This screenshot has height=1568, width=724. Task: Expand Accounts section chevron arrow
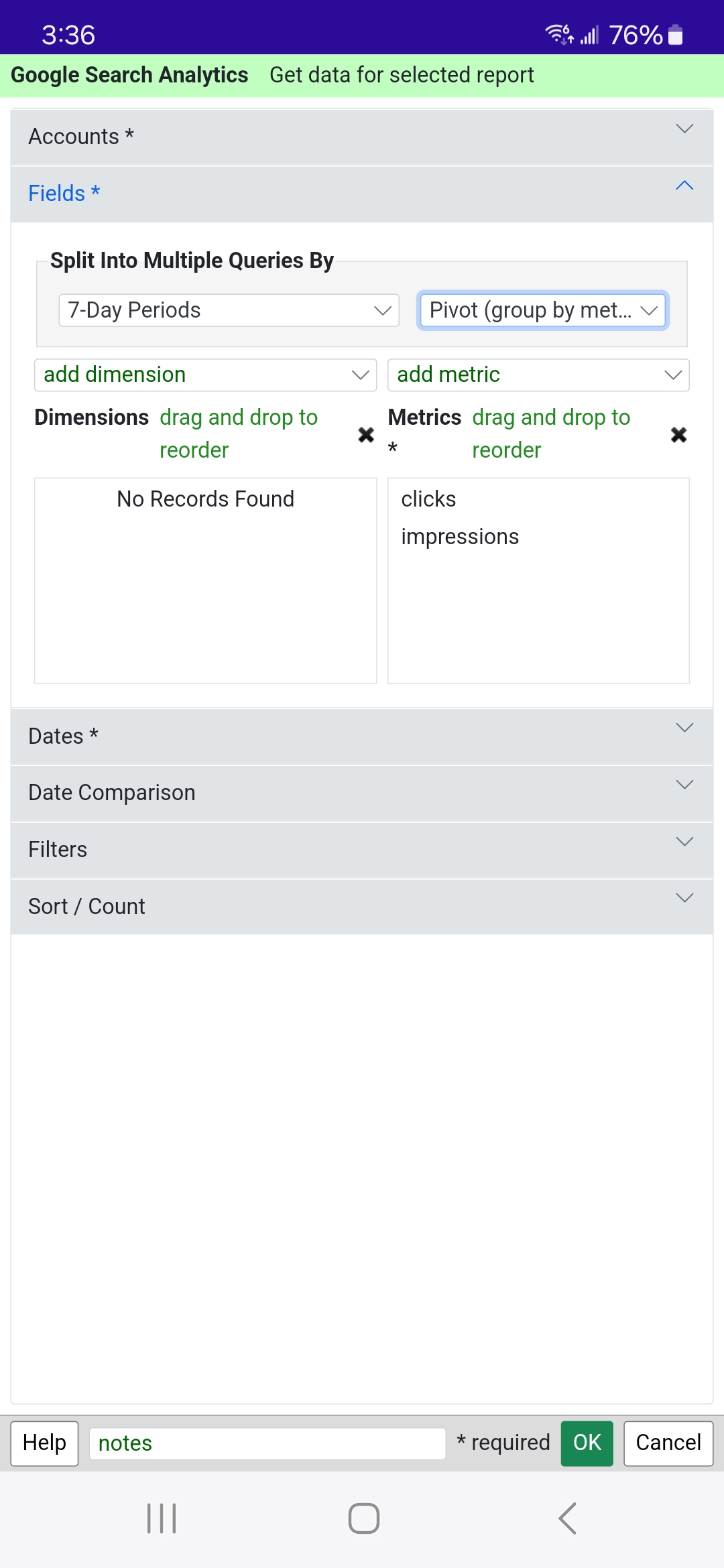click(684, 129)
